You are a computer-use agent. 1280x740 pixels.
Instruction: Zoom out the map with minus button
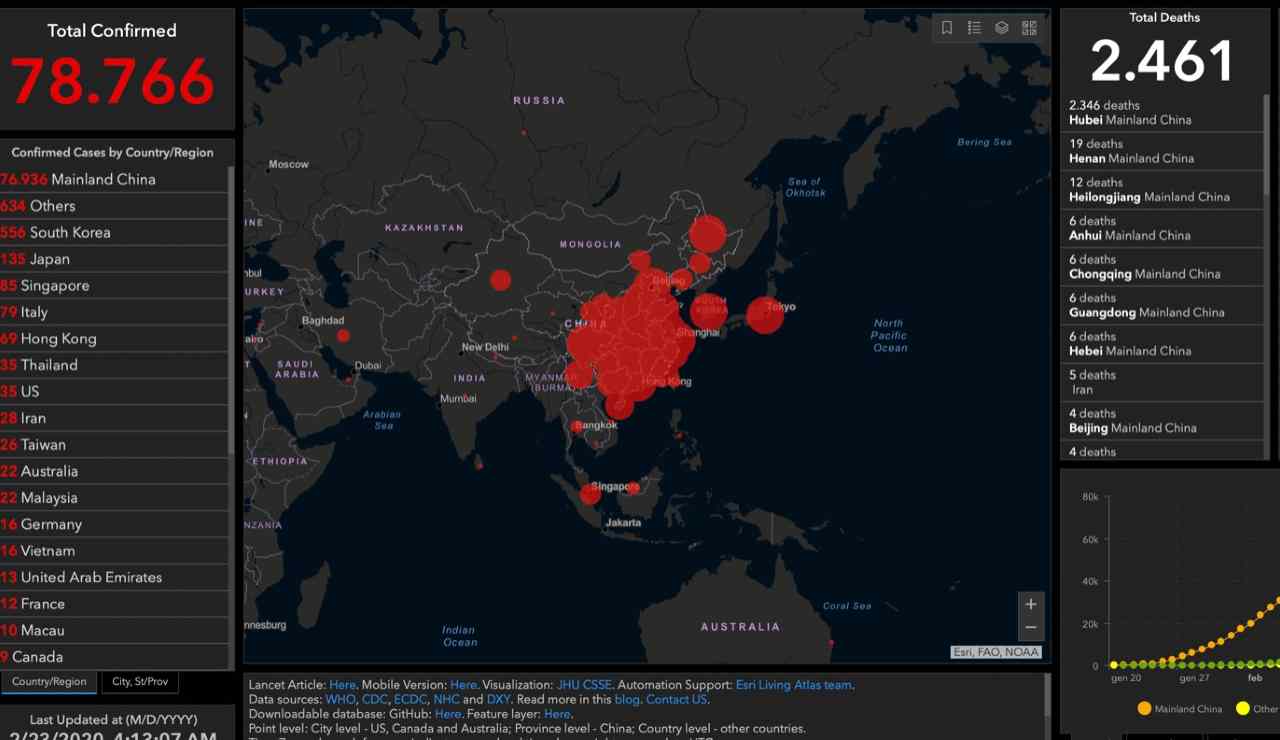pyautogui.click(x=1031, y=628)
